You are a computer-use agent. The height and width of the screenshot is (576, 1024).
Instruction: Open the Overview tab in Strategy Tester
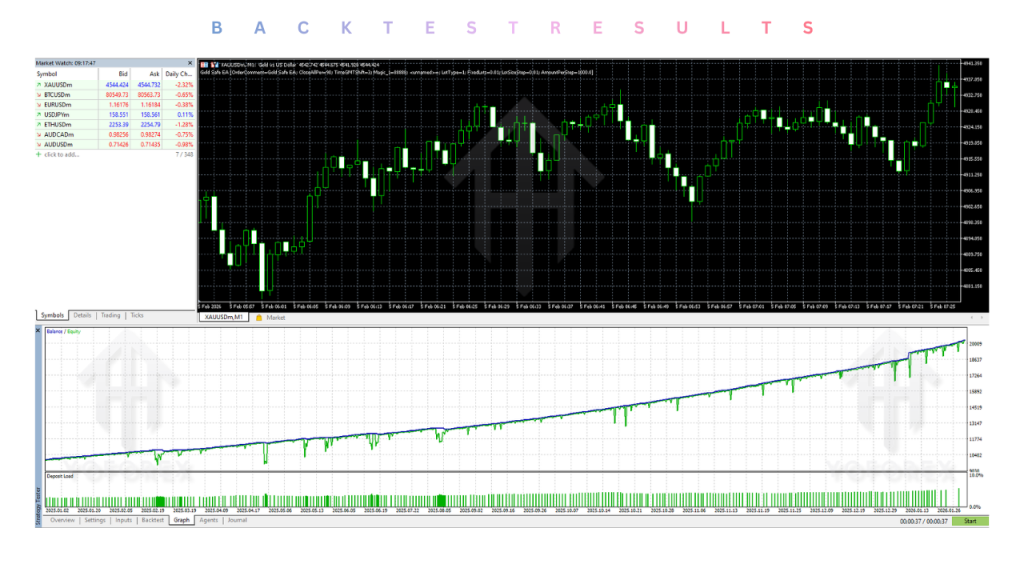[x=63, y=520]
